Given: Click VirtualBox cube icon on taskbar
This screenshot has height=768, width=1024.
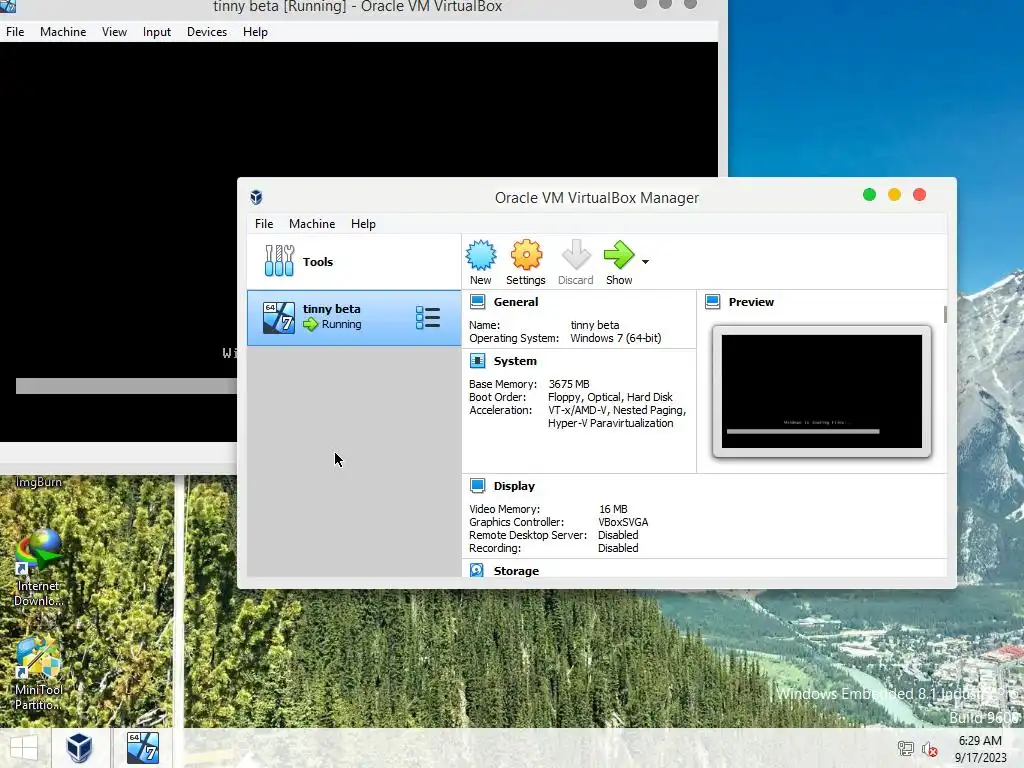Looking at the screenshot, I should tap(79, 748).
